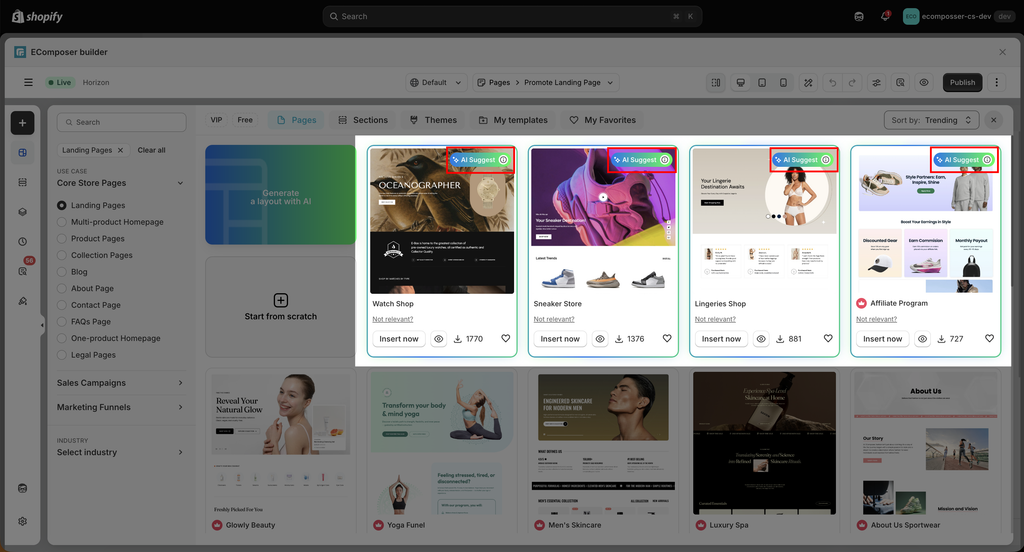Click the Shopify notifications bell
Image resolution: width=1024 pixels, height=552 pixels.
tap(885, 16)
